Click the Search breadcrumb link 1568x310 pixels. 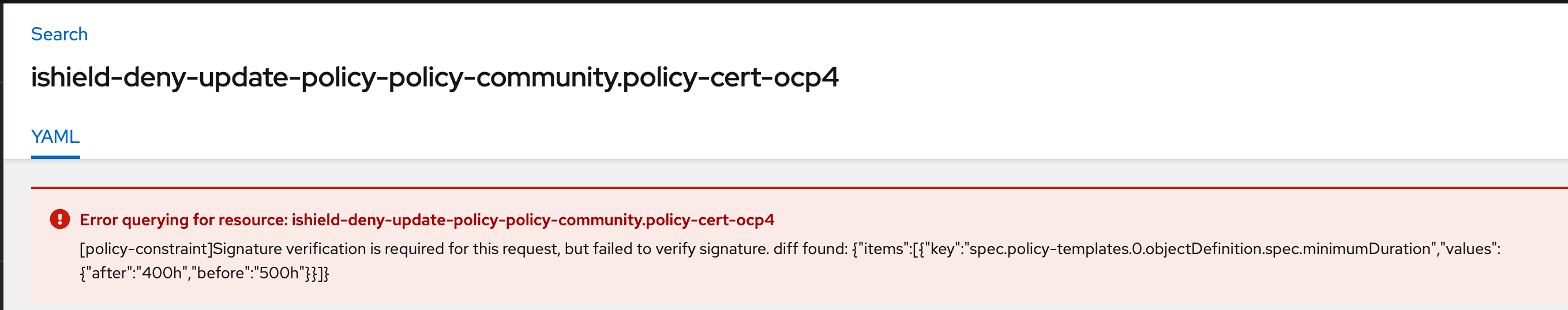(59, 34)
